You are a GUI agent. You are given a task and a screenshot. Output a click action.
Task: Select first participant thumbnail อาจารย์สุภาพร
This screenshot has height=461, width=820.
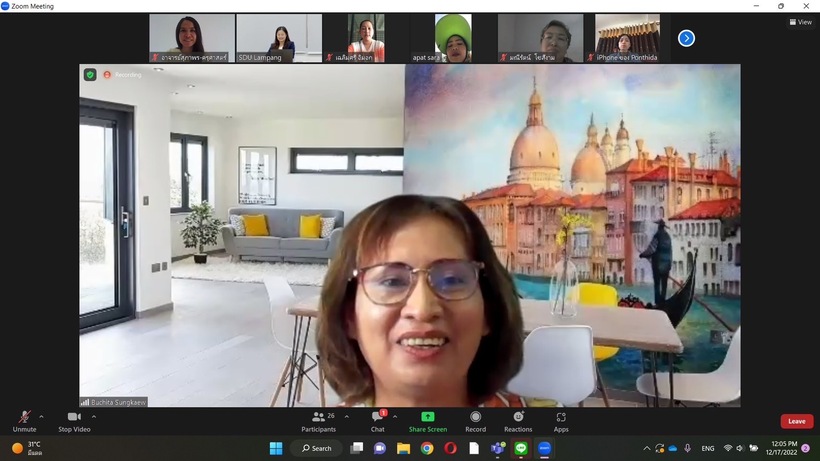(192, 38)
